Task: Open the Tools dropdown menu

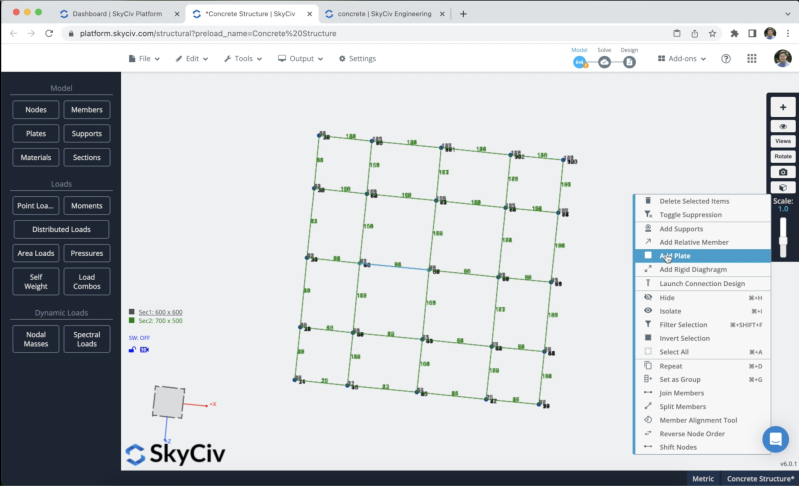Action: pyautogui.click(x=243, y=59)
